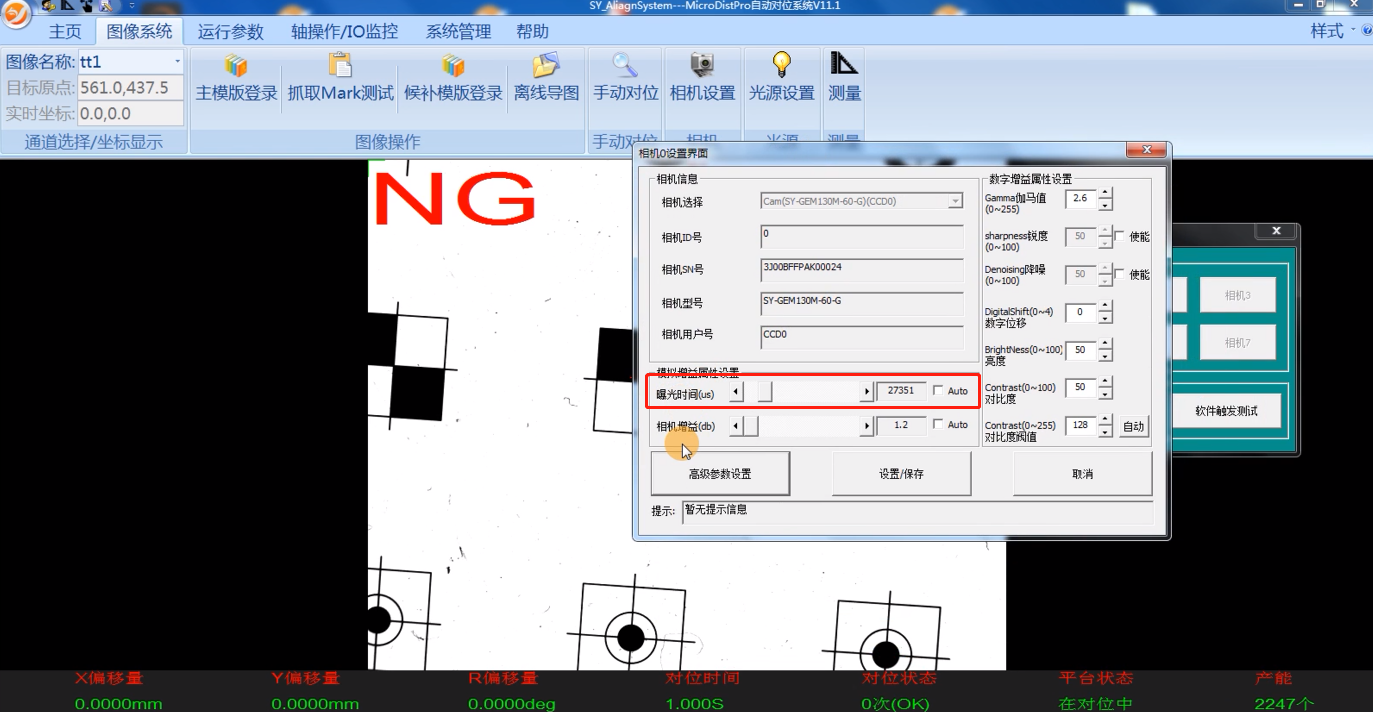Check sharpness 使能 enable box
The width and height of the screenshot is (1373, 712).
click(x=1120, y=237)
